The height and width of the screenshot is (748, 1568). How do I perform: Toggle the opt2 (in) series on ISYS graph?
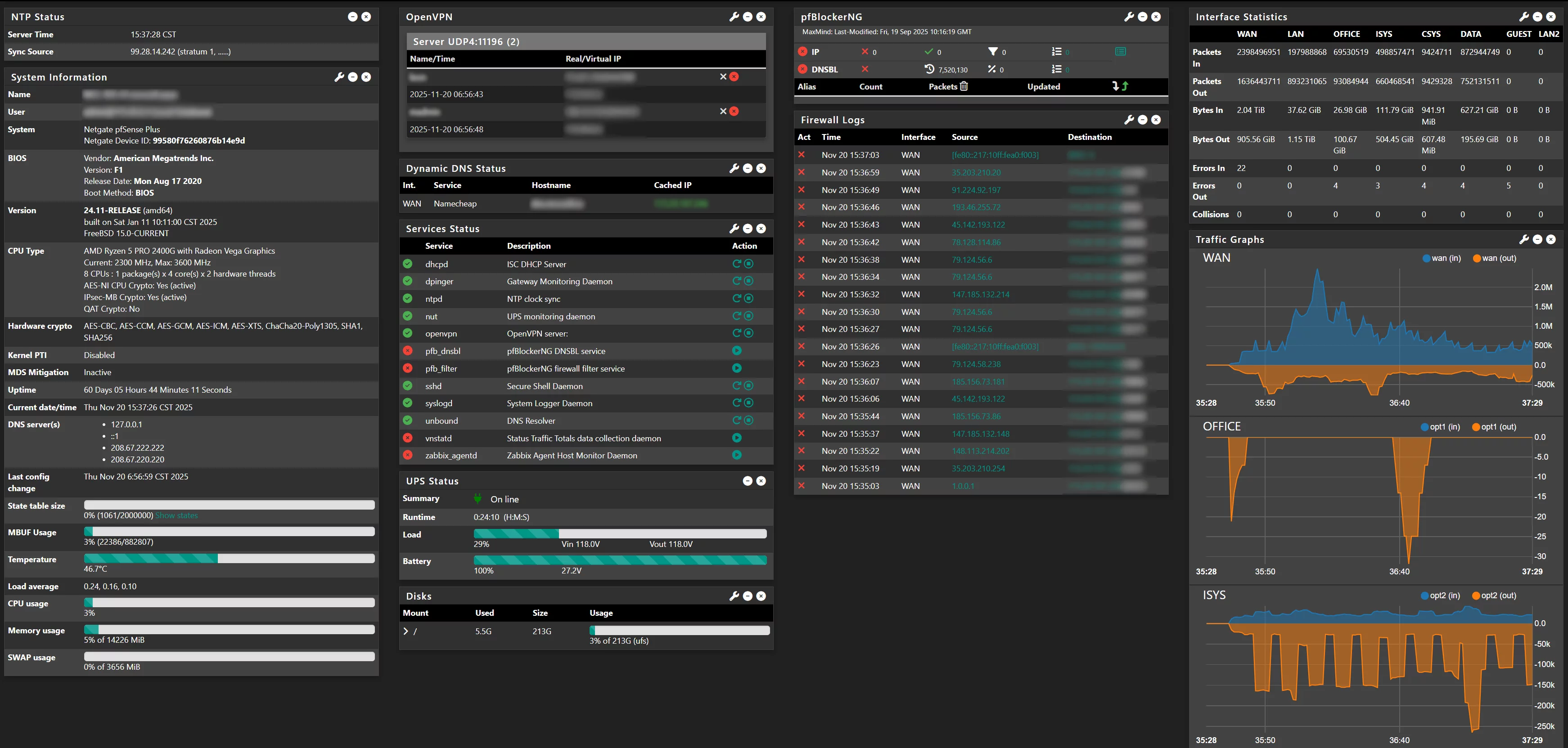point(1440,596)
